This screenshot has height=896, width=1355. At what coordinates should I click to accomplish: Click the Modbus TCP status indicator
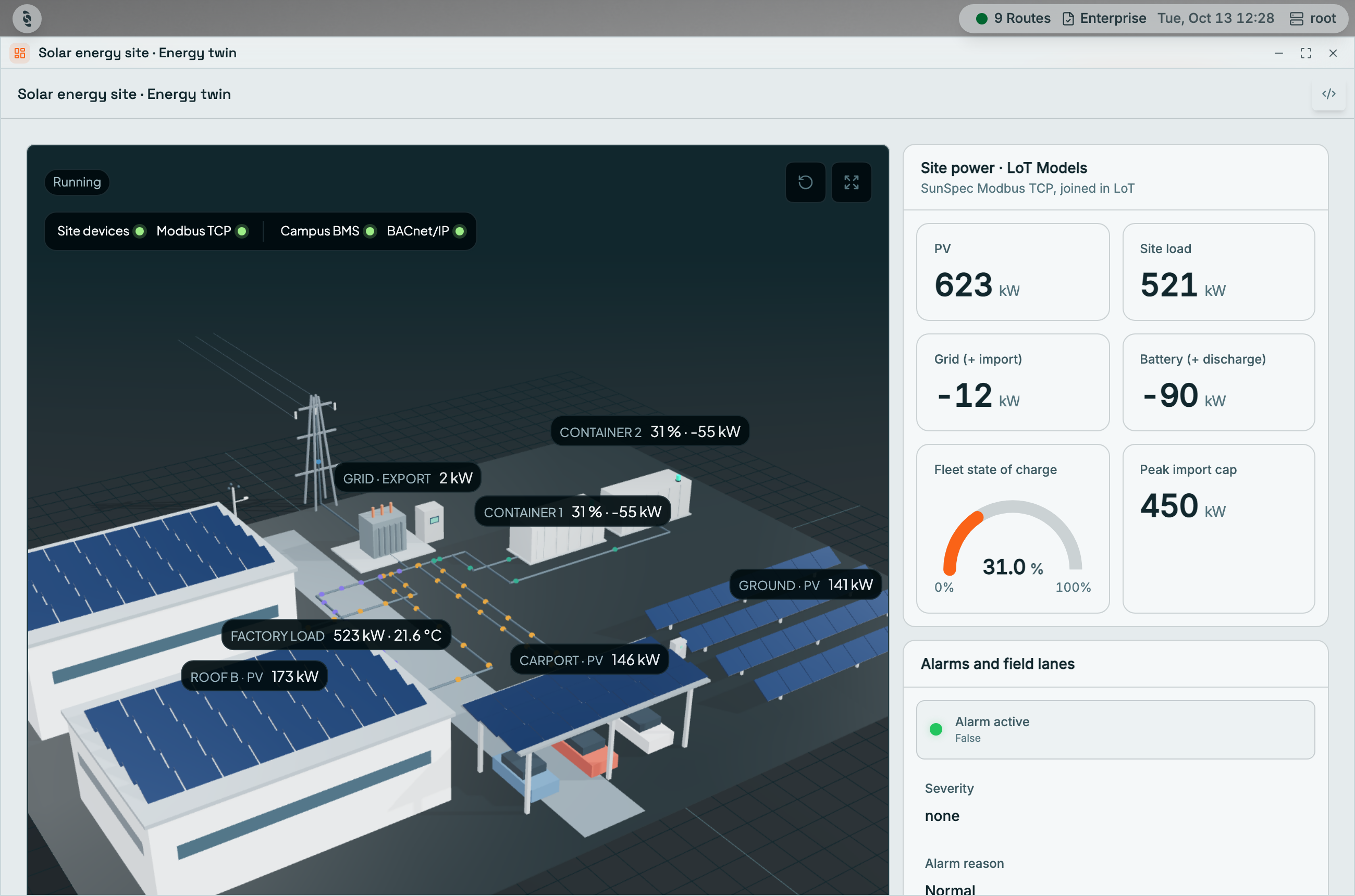point(242,231)
